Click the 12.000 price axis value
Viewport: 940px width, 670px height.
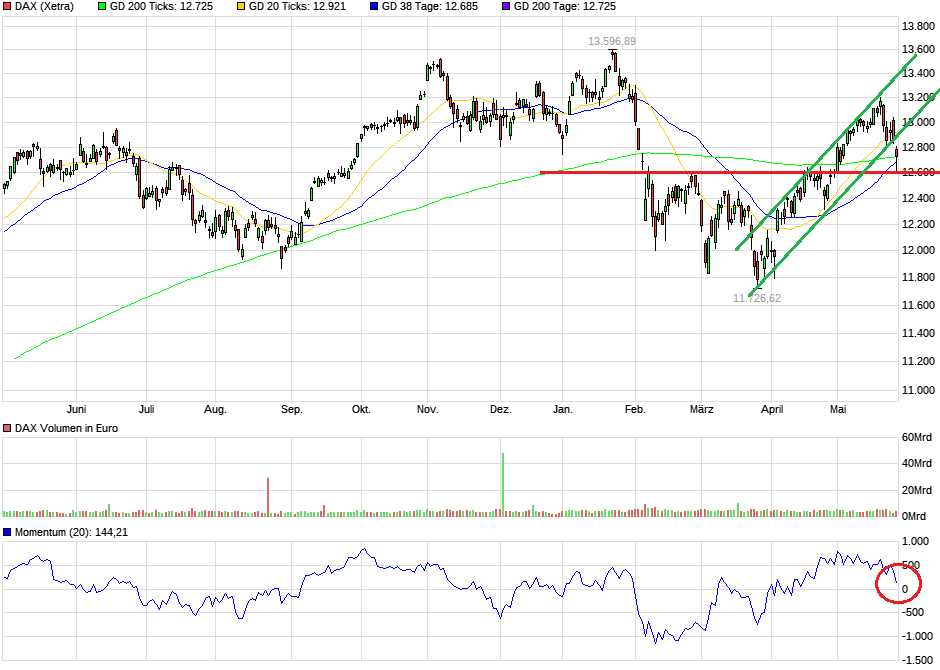click(x=918, y=251)
